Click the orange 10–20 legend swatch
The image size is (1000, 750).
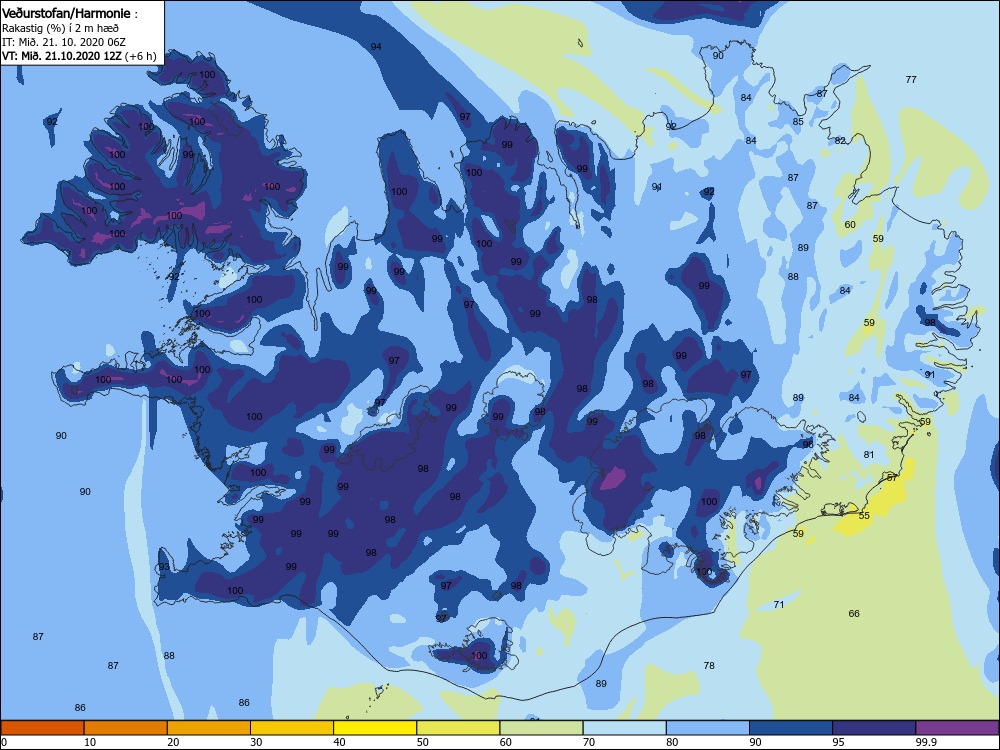pyautogui.click(x=126, y=728)
